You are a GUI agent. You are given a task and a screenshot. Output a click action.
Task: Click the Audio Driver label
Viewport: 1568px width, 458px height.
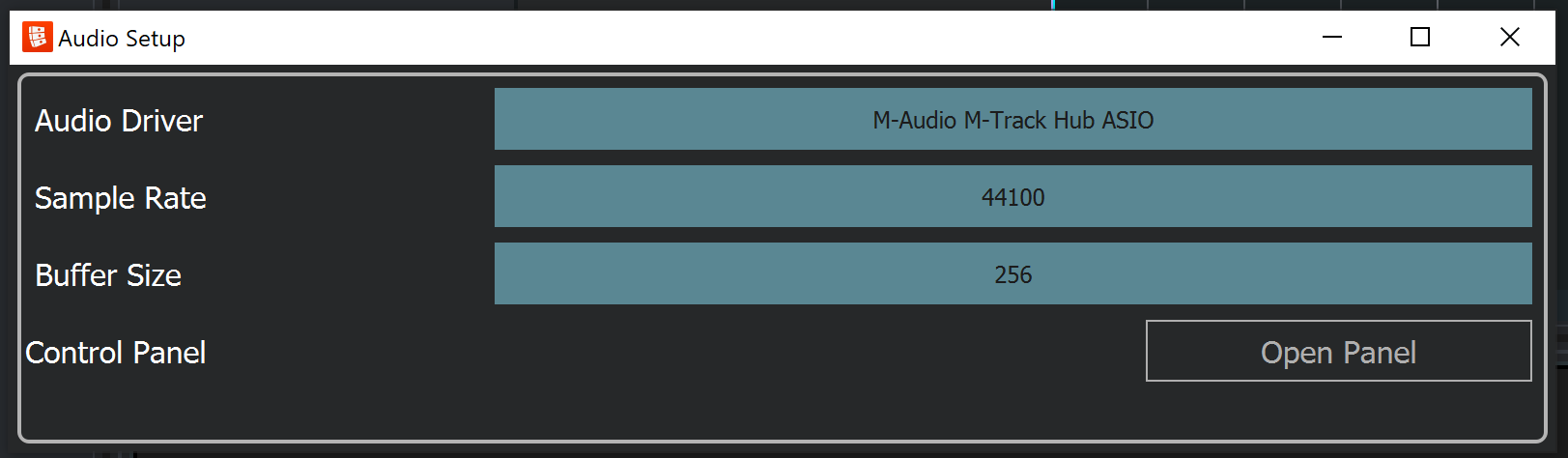[x=119, y=121]
